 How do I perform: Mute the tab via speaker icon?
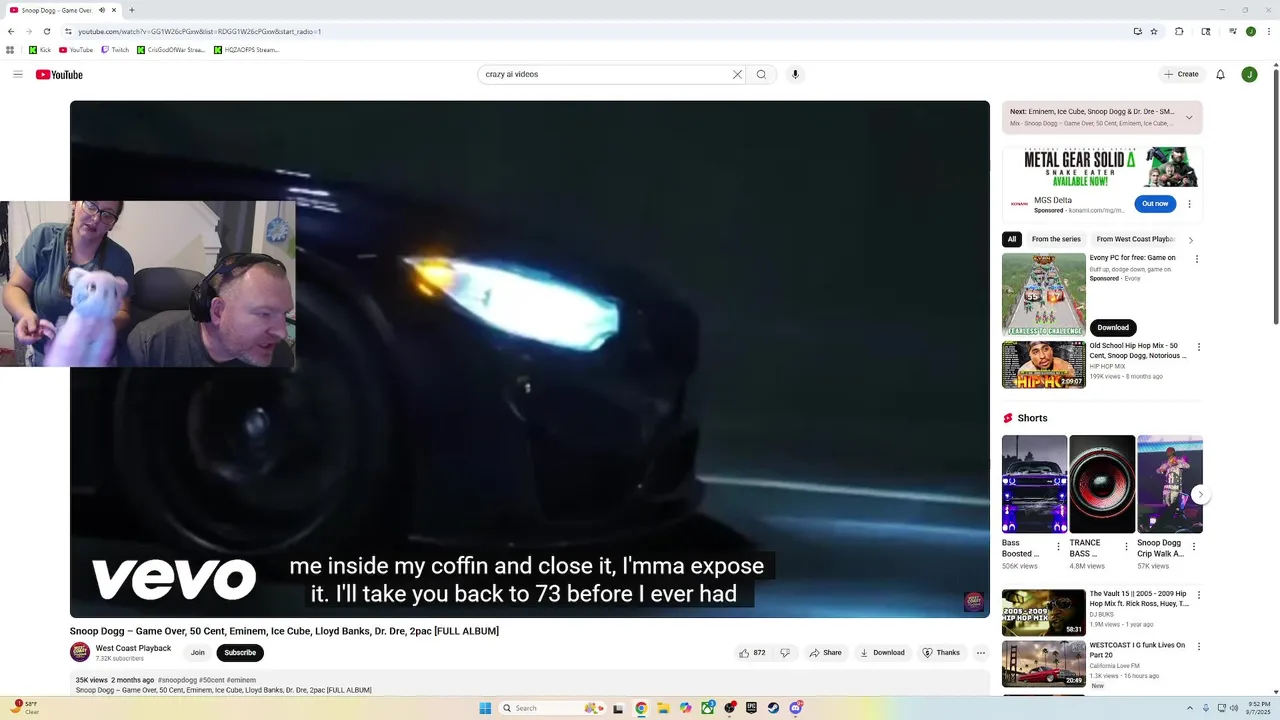pyautogui.click(x=101, y=10)
